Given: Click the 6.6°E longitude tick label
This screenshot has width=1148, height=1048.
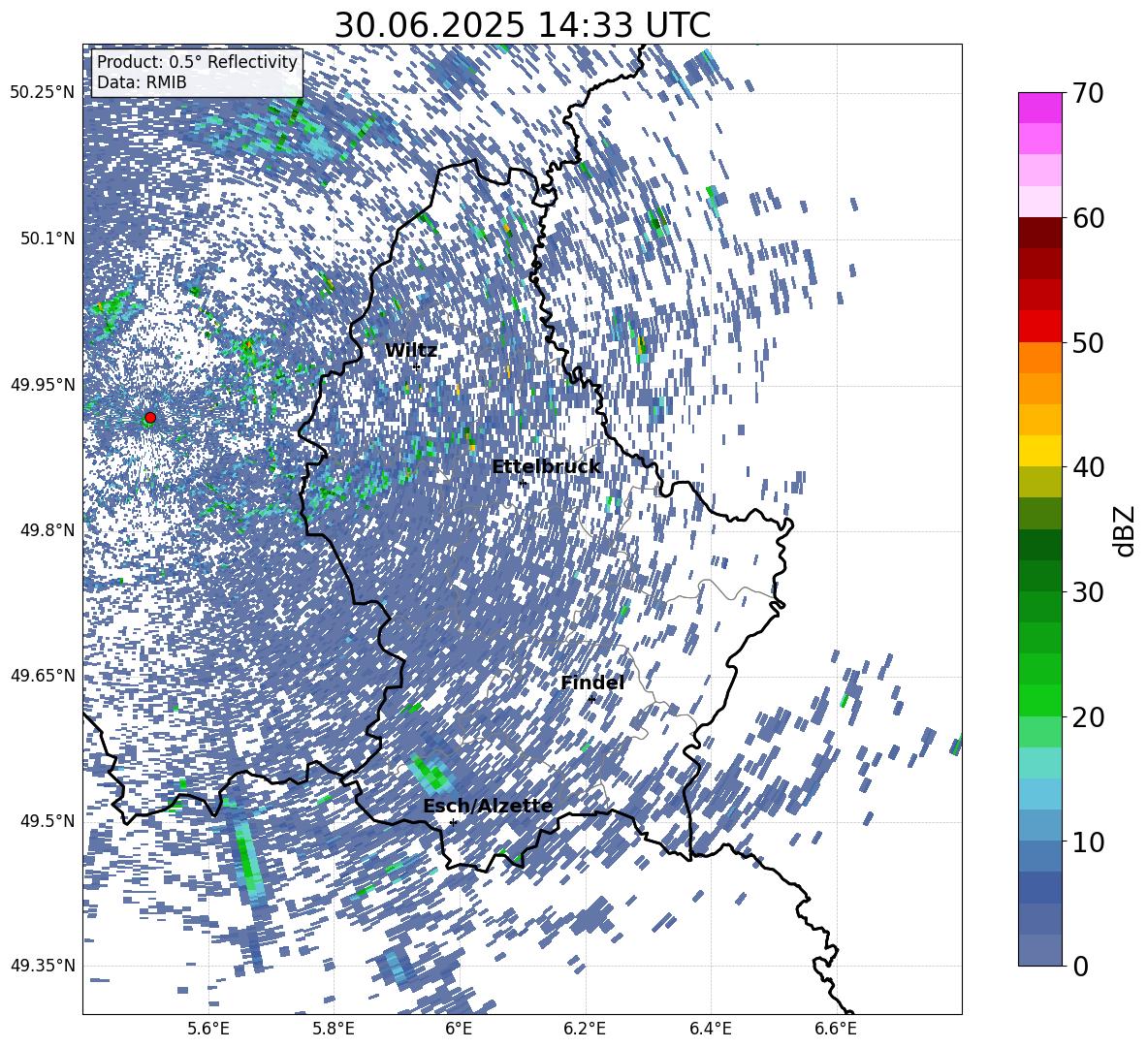Looking at the screenshot, I should [x=836, y=1029].
